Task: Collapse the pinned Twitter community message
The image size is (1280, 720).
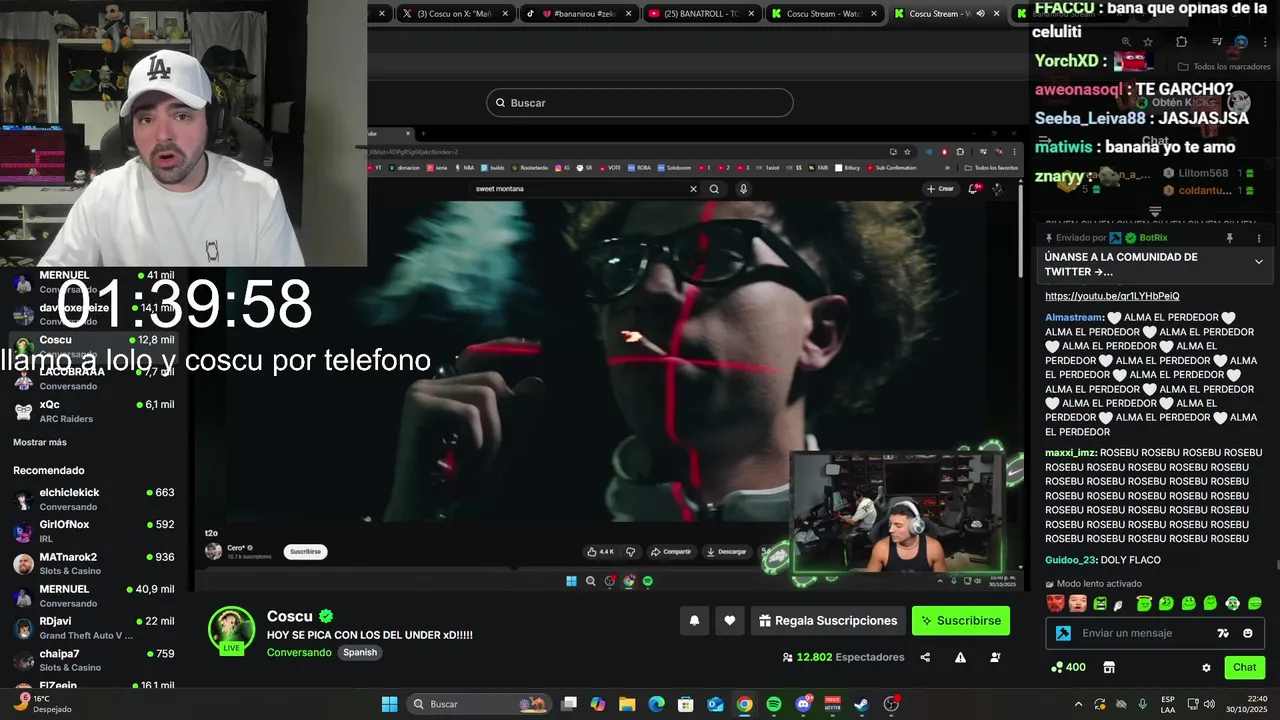Action: (1258, 261)
